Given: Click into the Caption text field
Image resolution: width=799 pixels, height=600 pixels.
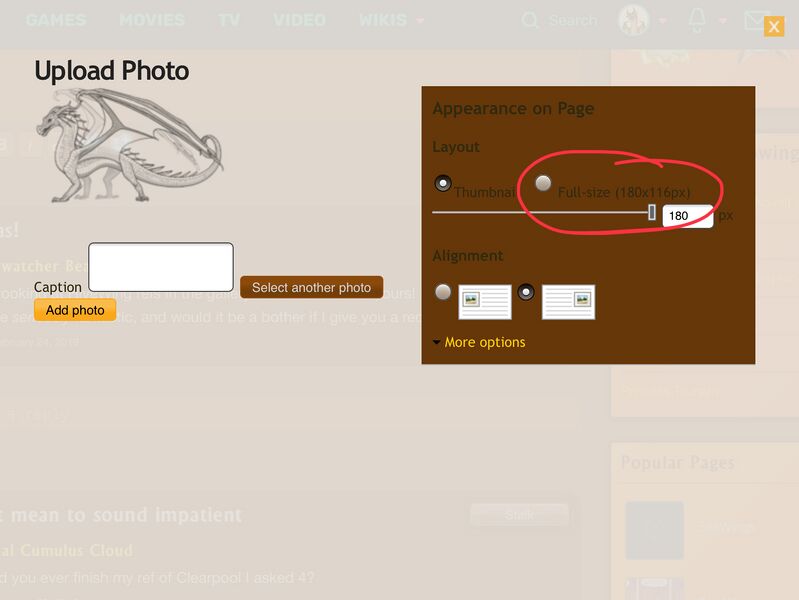Looking at the screenshot, I should coord(161,267).
